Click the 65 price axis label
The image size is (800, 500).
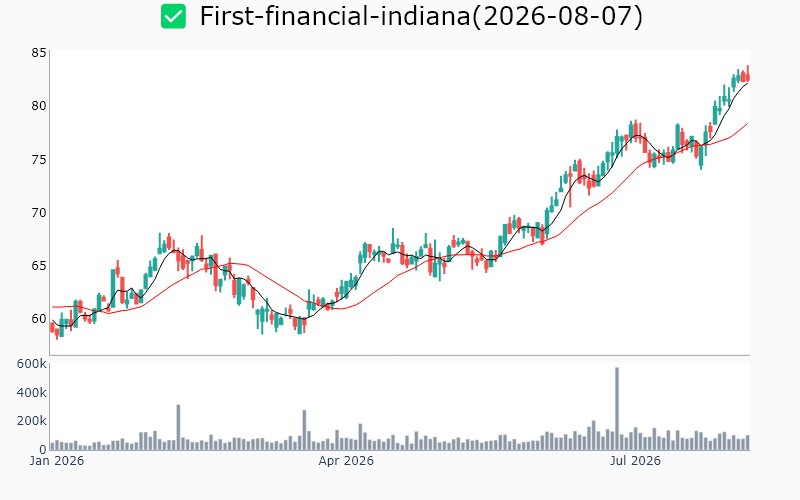tap(39, 266)
